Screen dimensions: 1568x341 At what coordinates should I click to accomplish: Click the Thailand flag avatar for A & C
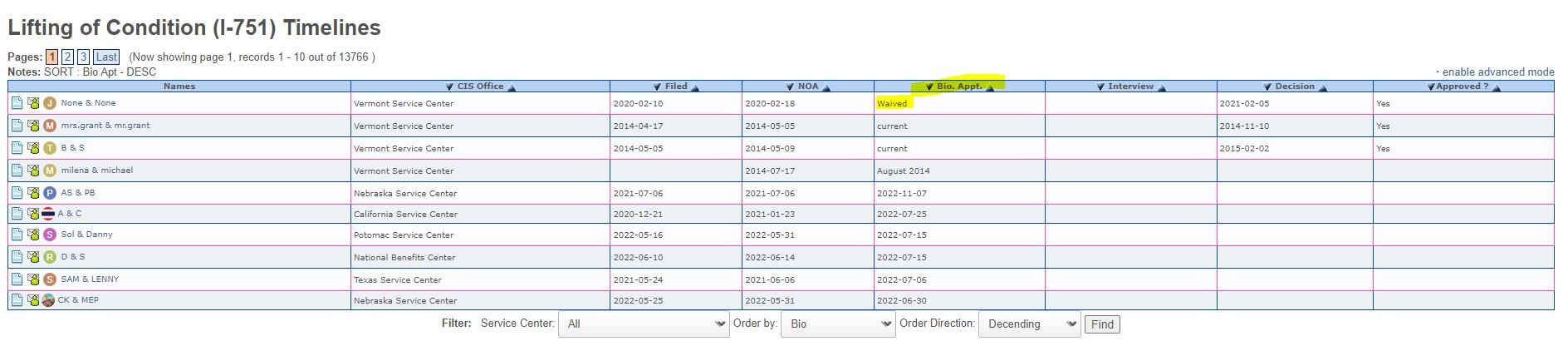click(x=48, y=214)
